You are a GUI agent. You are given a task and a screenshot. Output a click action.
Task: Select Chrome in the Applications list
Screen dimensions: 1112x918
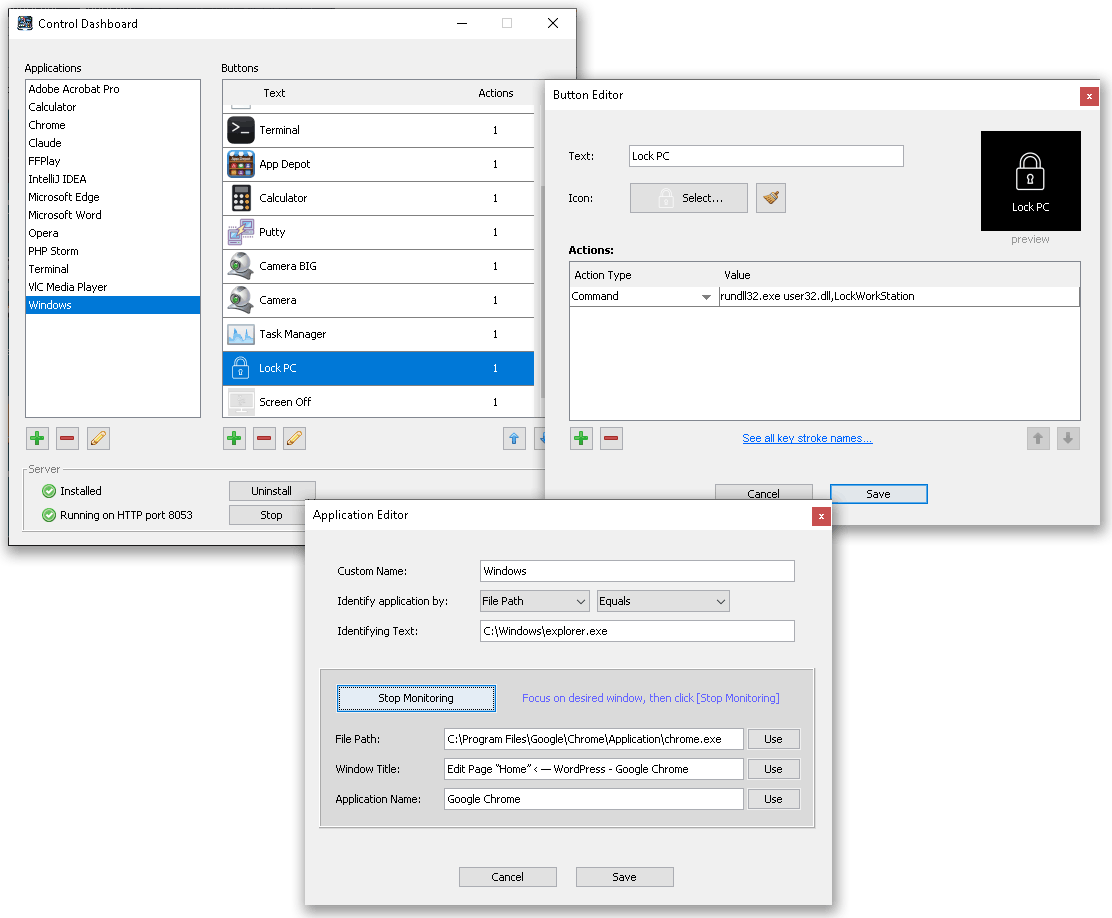tap(47, 125)
